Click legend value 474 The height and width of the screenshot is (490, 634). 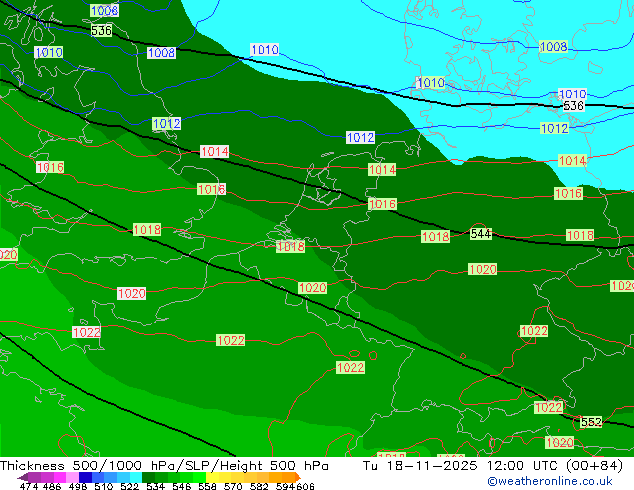click(29, 486)
